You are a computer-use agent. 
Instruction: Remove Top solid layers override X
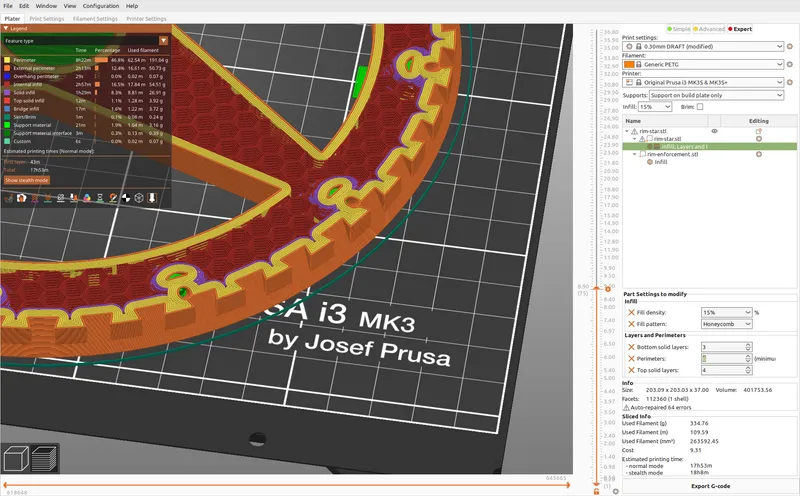click(x=631, y=370)
